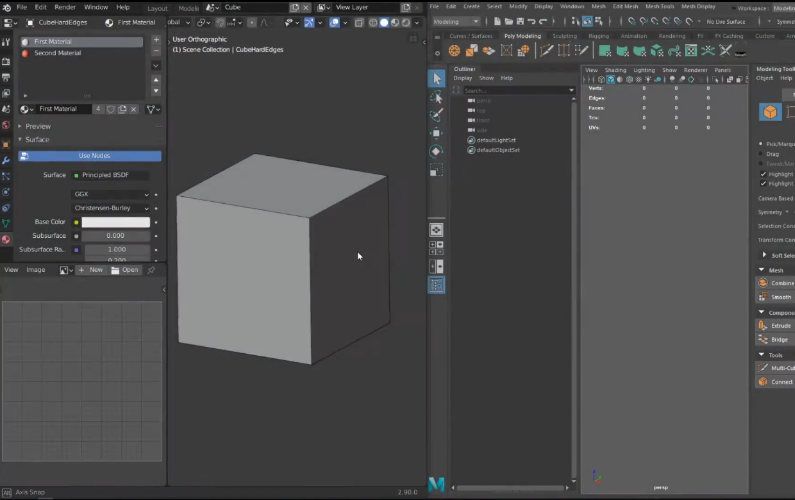Open the Blender Render menu
795x500 pixels.
[x=65, y=7]
